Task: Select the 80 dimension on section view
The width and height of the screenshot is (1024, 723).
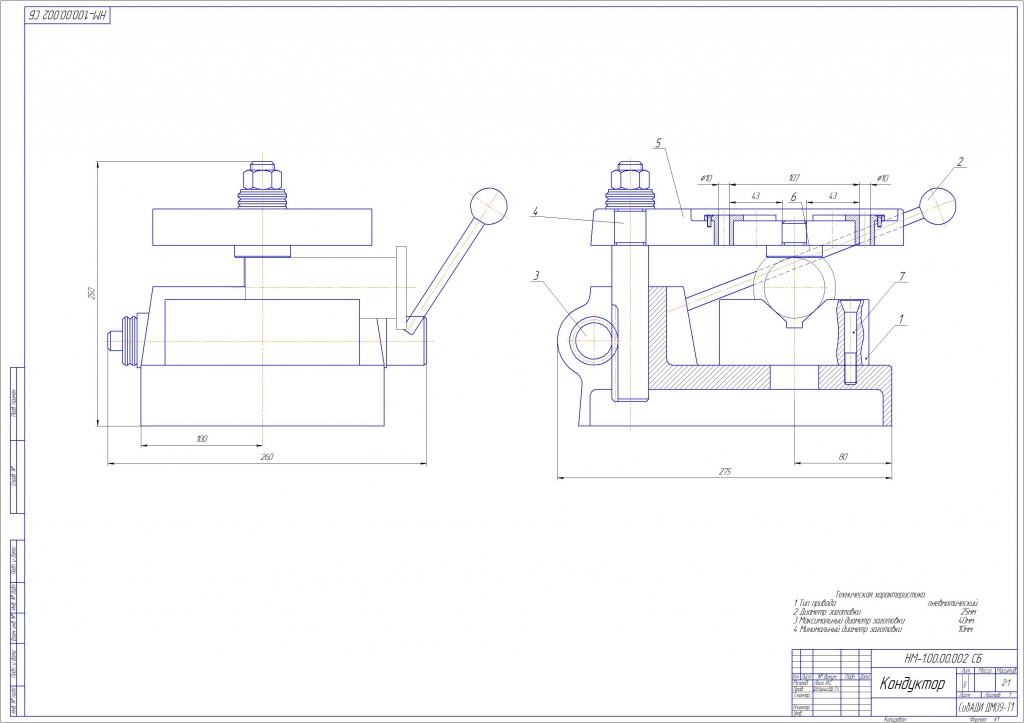Action: tap(842, 457)
